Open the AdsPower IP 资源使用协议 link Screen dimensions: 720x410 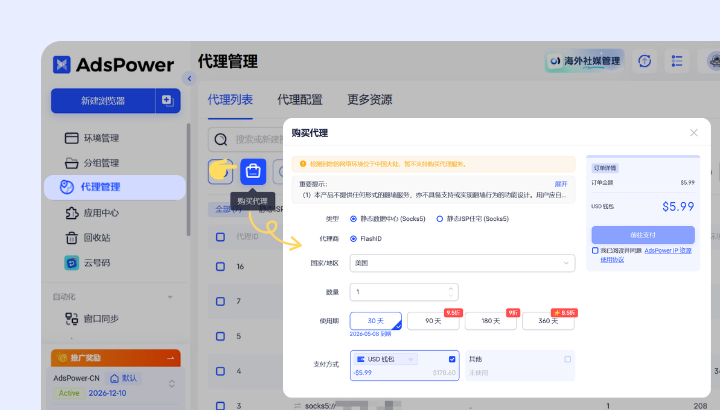click(668, 251)
